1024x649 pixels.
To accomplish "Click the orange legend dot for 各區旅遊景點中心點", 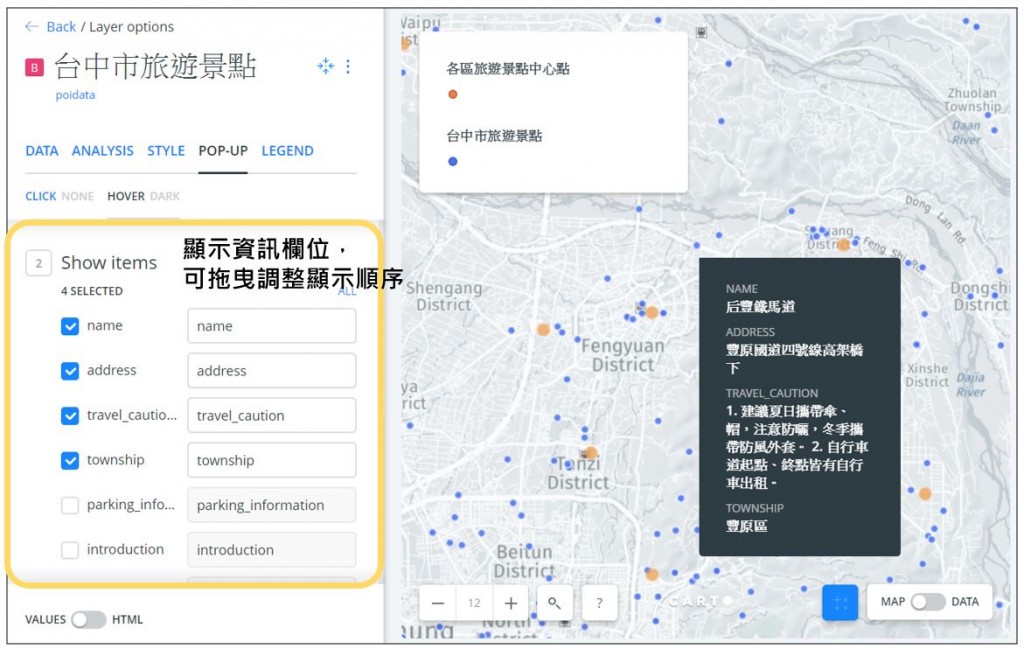I will [x=453, y=95].
